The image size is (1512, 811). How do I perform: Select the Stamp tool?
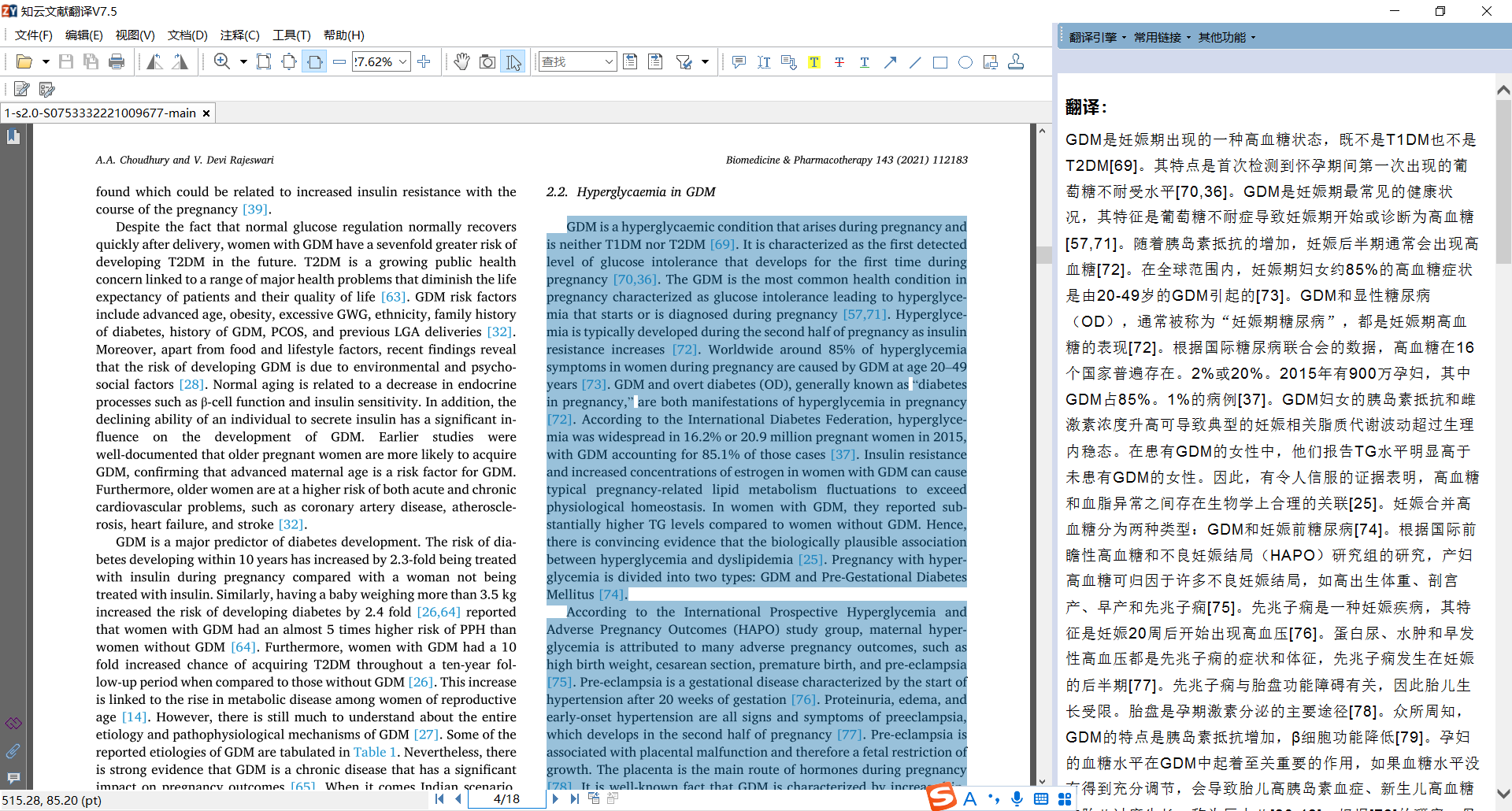(1016, 61)
